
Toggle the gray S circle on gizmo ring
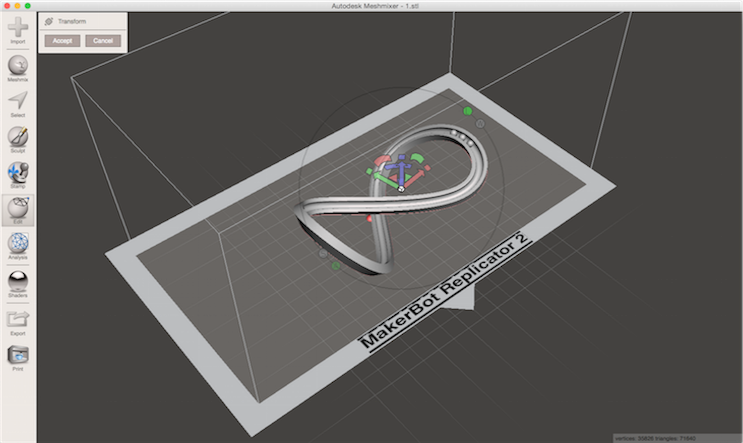pyautogui.click(x=323, y=253)
